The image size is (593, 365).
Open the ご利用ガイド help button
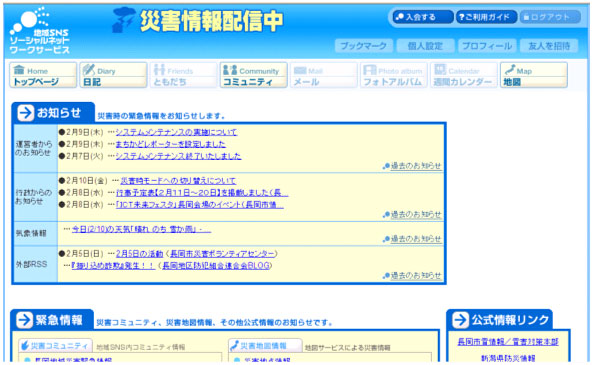coord(486,17)
